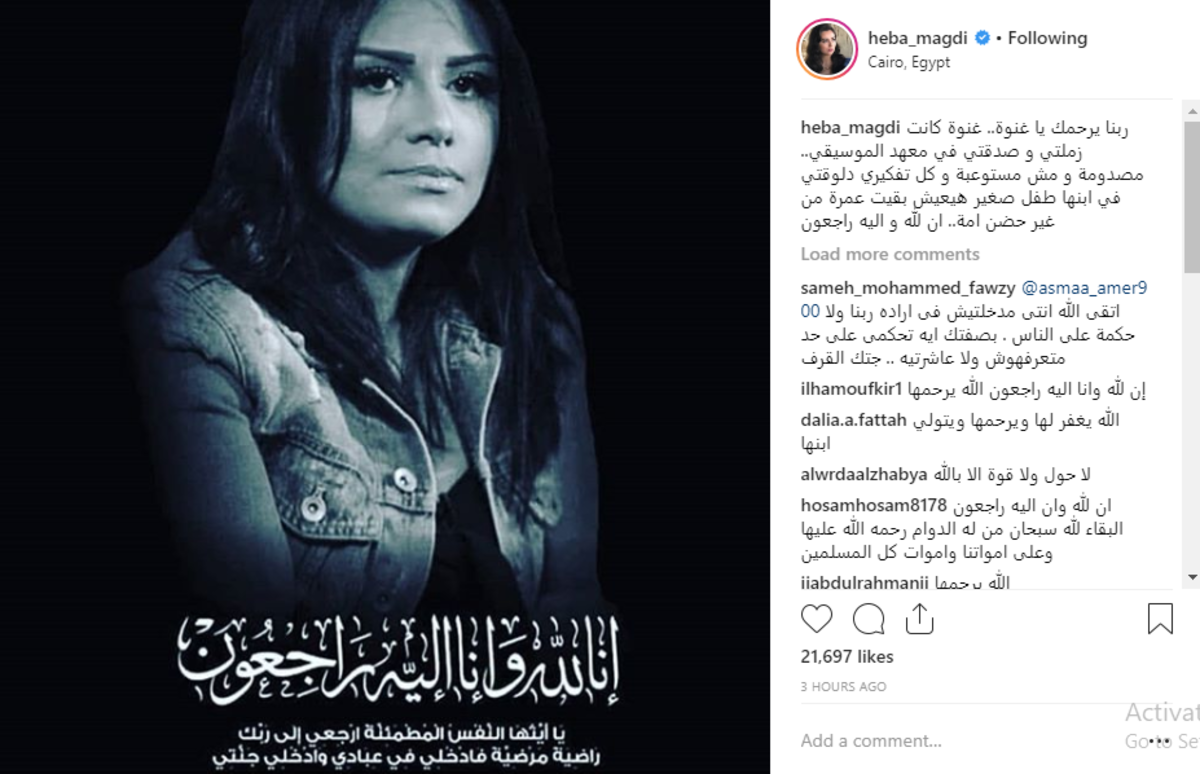This screenshot has width=1200, height=774.
Task: Toggle the Following status
Action: [1047, 38]
